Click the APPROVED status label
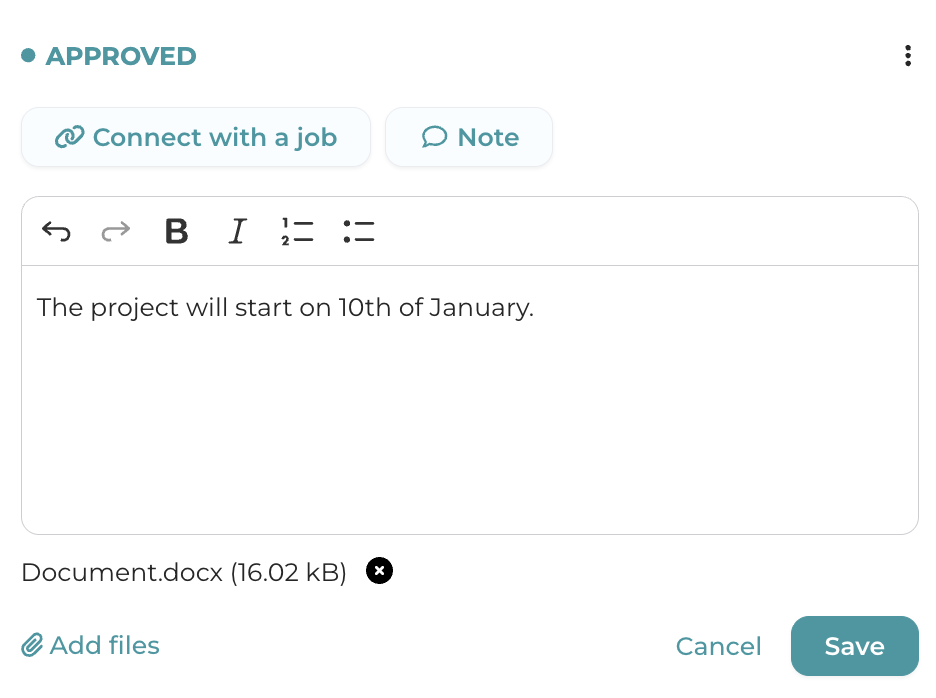936x698 pixels. coord(120,56)
